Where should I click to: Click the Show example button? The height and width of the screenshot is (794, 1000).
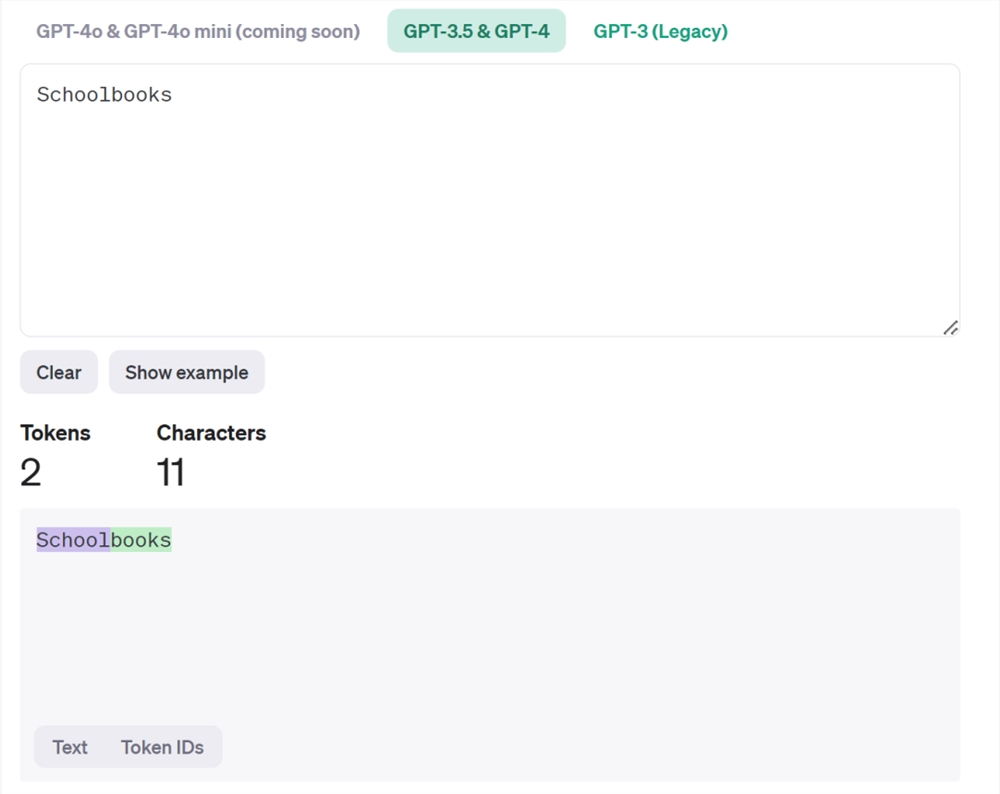186,373
